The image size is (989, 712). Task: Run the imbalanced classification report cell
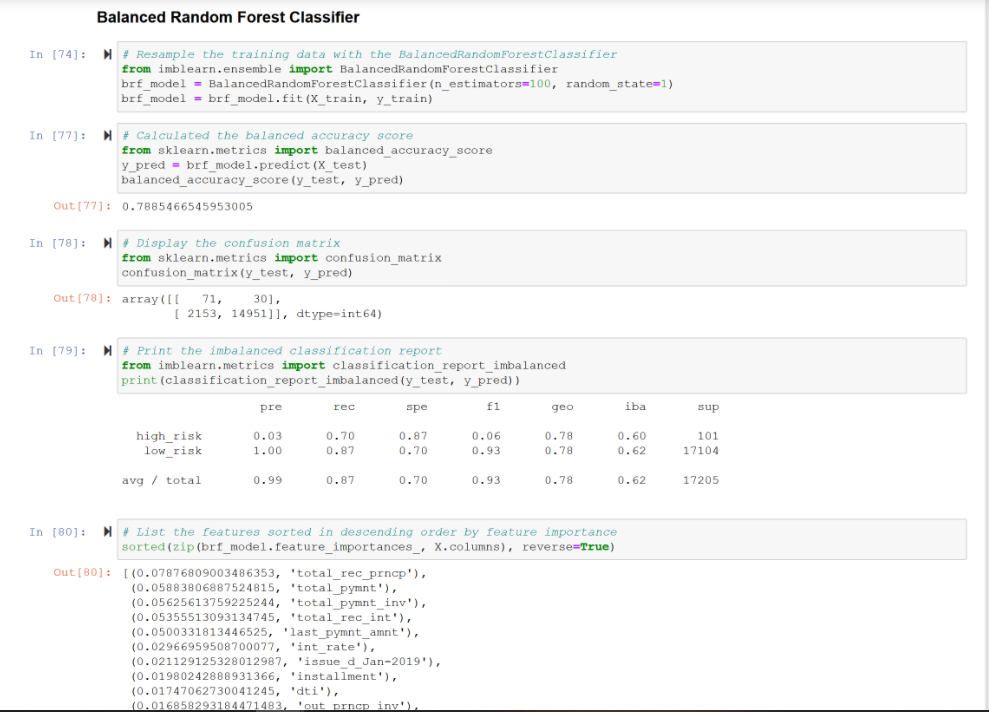click(107, 351)
